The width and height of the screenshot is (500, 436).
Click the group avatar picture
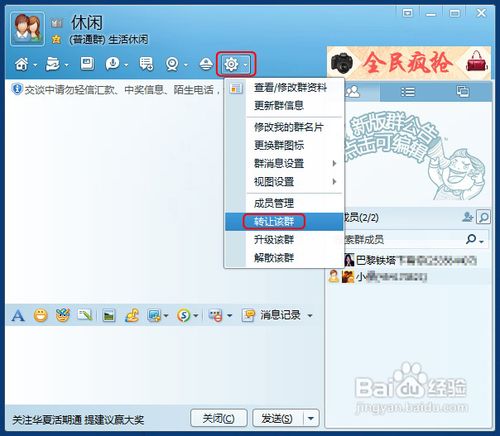27,28
